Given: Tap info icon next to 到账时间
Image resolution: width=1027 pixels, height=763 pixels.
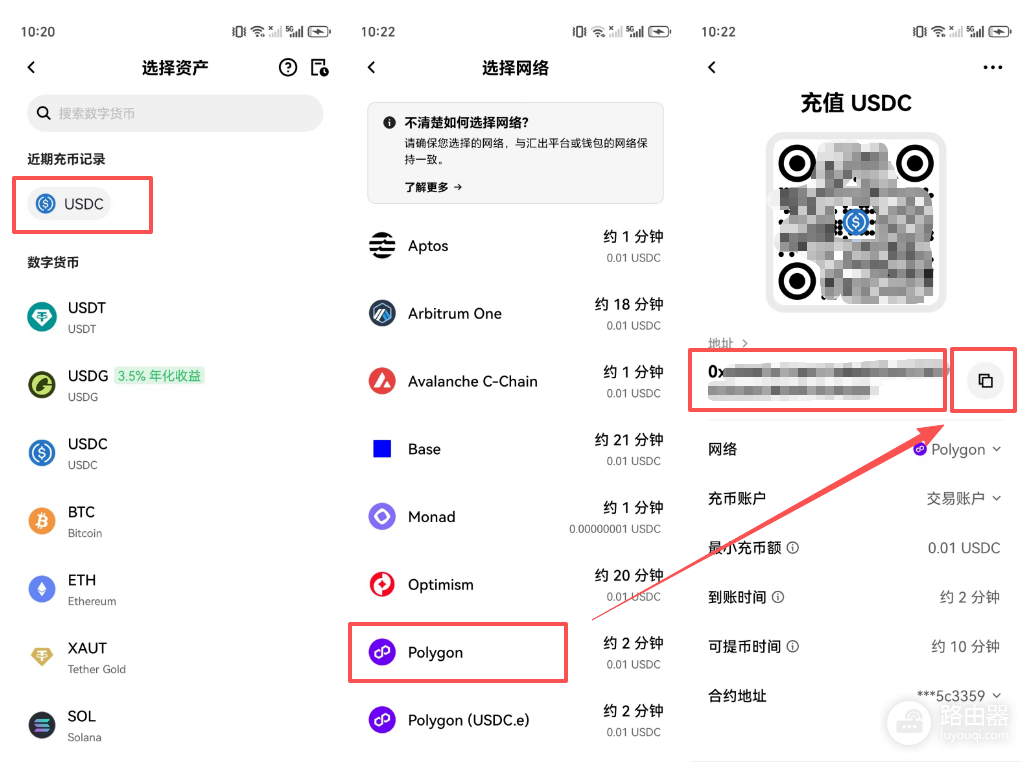Looking at the screenshot, I should pos(778,597).
